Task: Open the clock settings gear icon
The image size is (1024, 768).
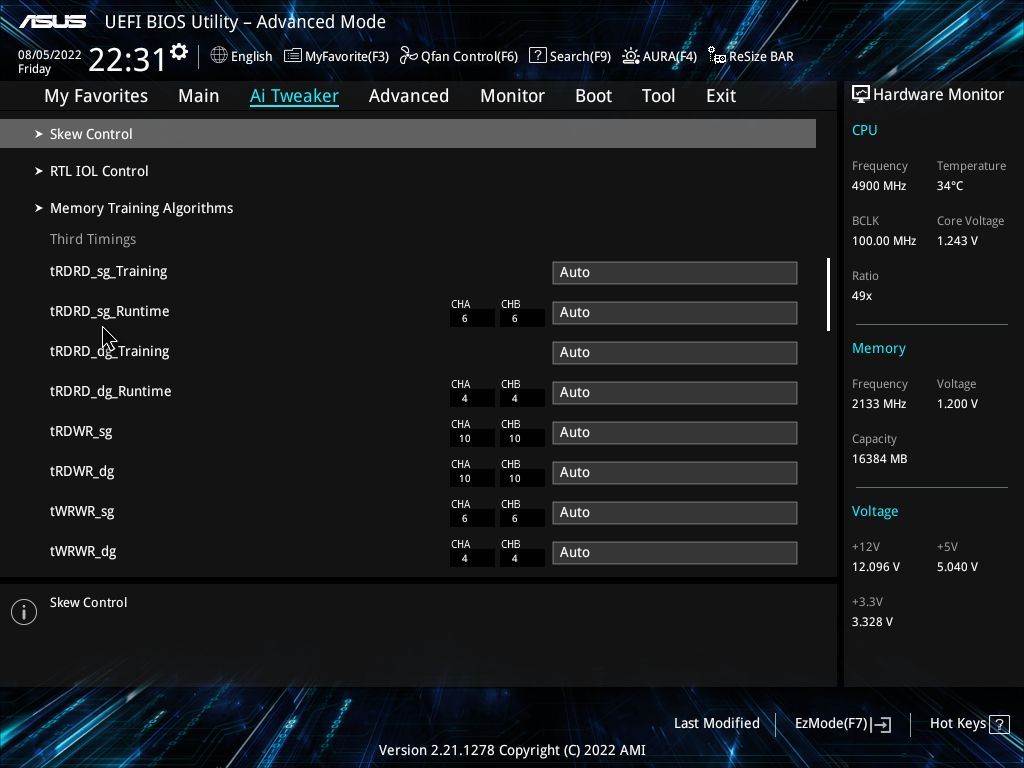Action: coord(179,52)
